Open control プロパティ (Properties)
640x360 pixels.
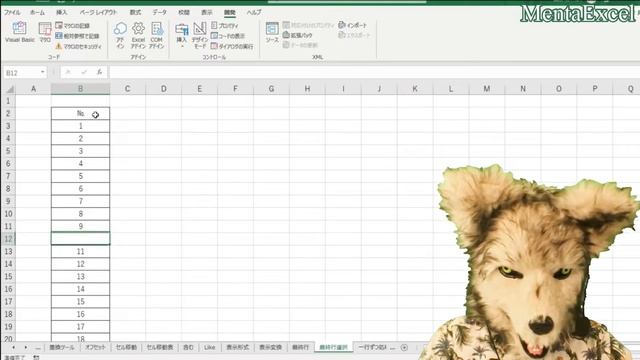coord(225,25)
